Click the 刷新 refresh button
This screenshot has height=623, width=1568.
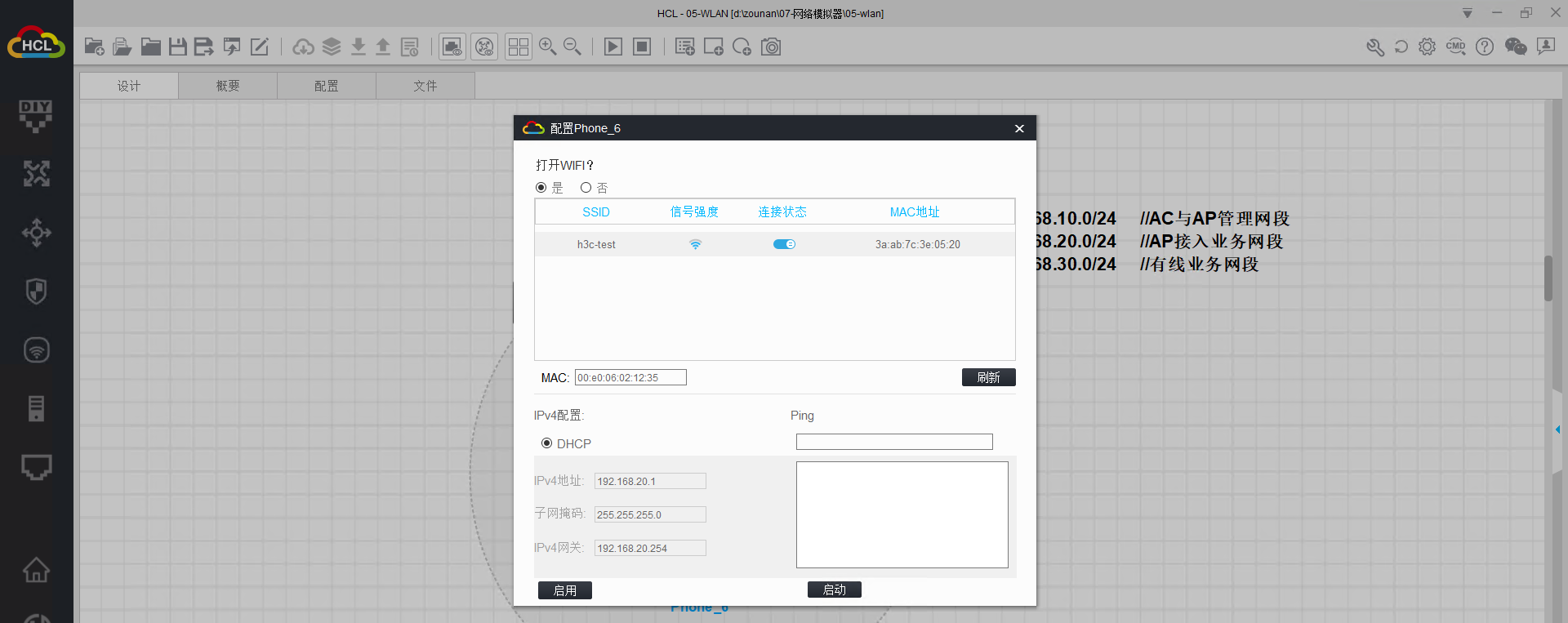988,377
